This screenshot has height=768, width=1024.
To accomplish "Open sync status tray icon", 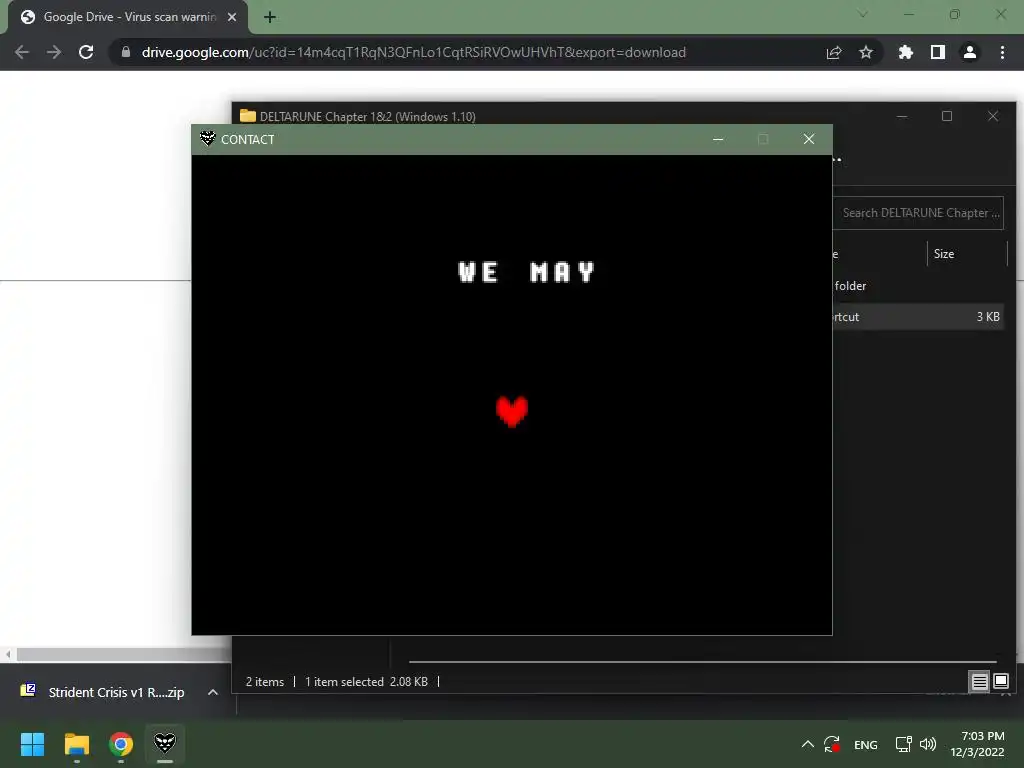I will coord(832,744).
